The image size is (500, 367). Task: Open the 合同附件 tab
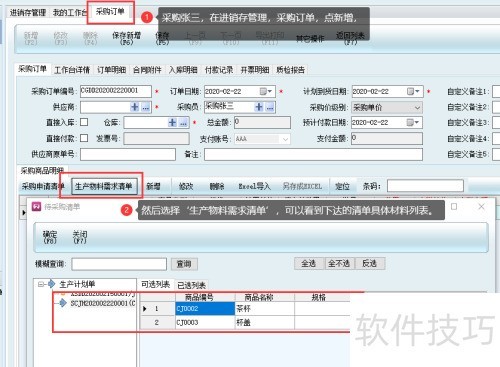(x=147, y=70)
